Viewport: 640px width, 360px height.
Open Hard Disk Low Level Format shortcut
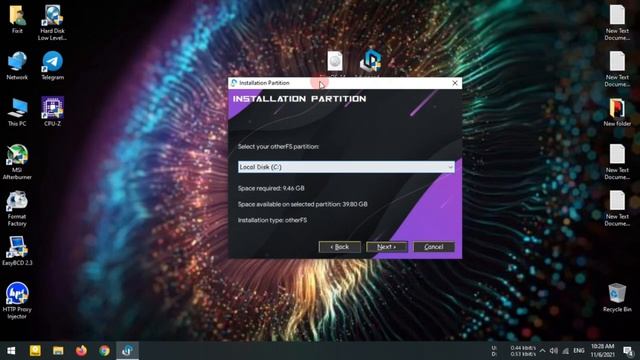tap(52, 22)
